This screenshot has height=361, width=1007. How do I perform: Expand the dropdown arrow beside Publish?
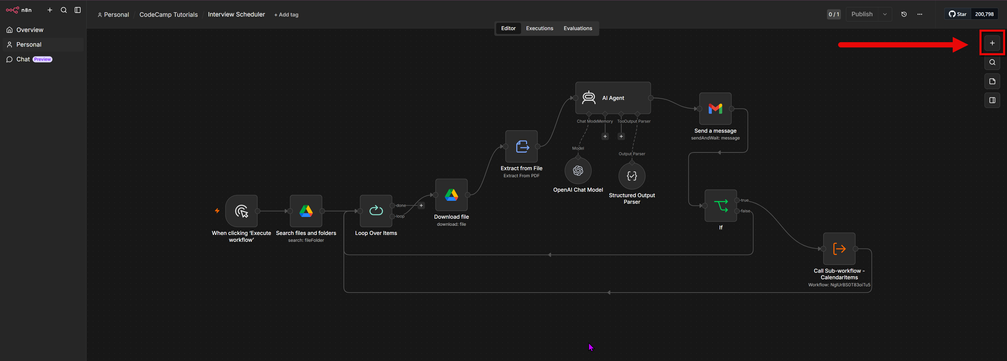click(885, 14)
